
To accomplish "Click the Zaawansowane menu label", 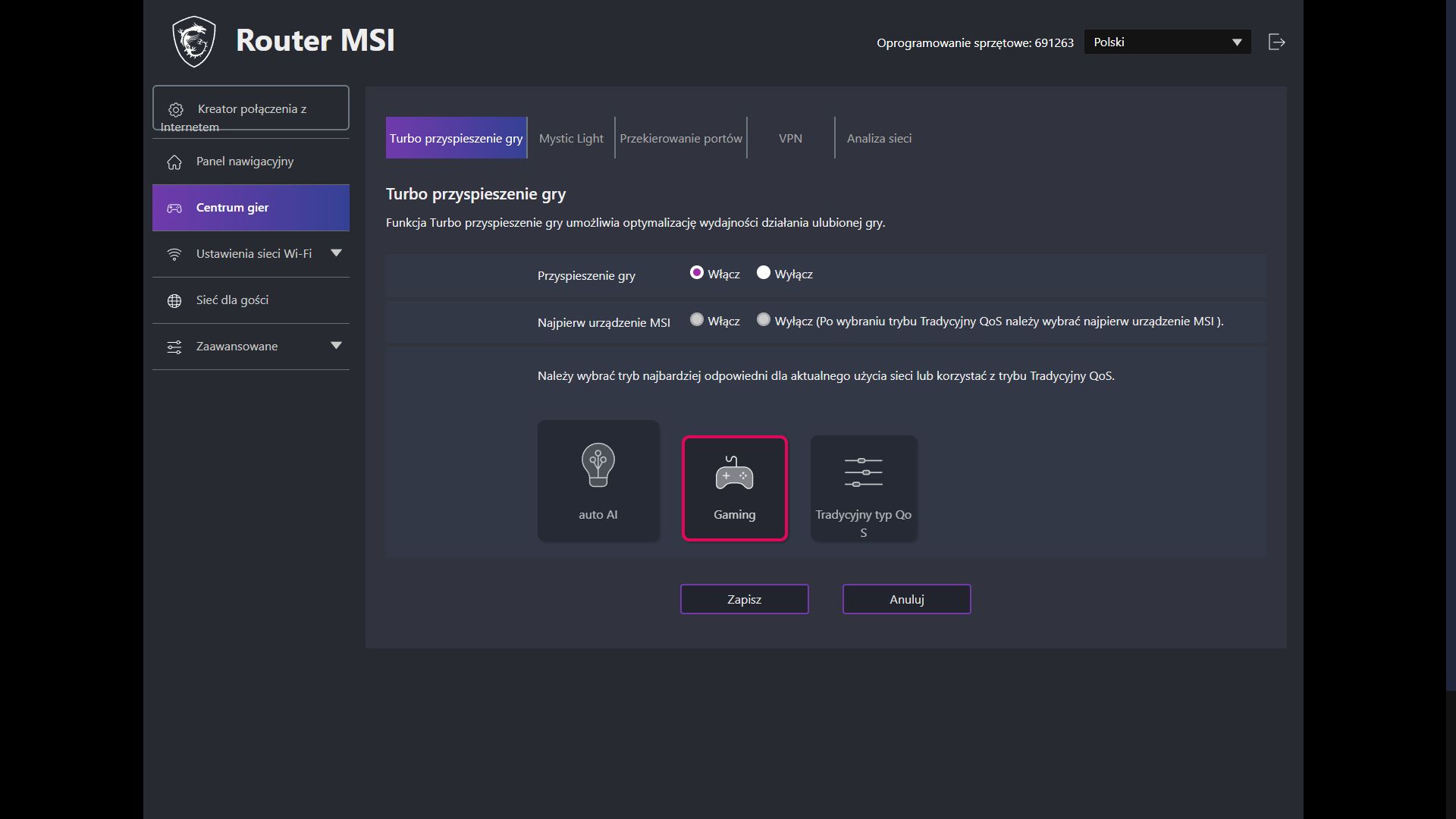I will pyautogui.click(x=237, y=347).
